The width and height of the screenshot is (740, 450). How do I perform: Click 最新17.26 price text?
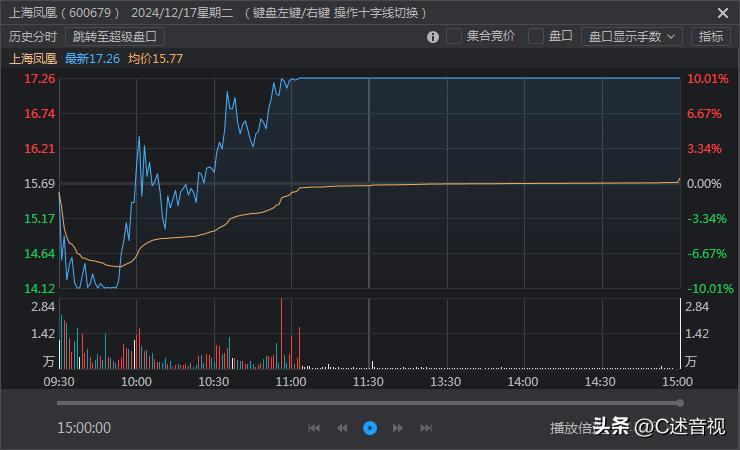[92, 58]
